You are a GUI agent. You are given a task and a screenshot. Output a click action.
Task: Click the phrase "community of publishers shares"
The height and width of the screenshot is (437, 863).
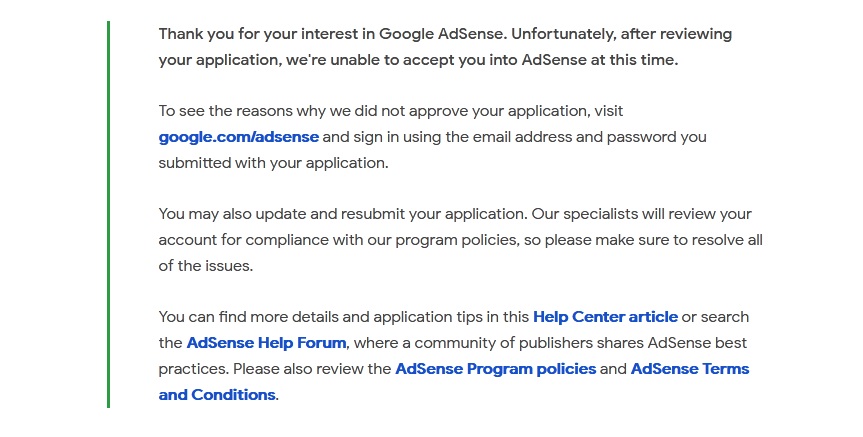pyautogui.click(x=529, y=343)
